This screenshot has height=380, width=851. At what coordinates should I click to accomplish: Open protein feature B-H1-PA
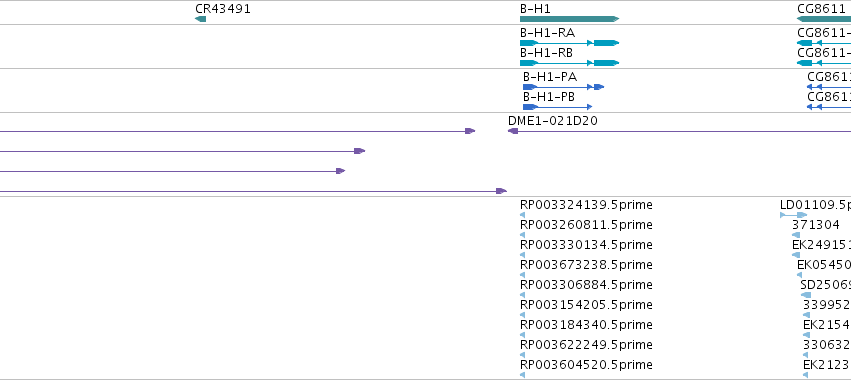click(x=563, y=87)
